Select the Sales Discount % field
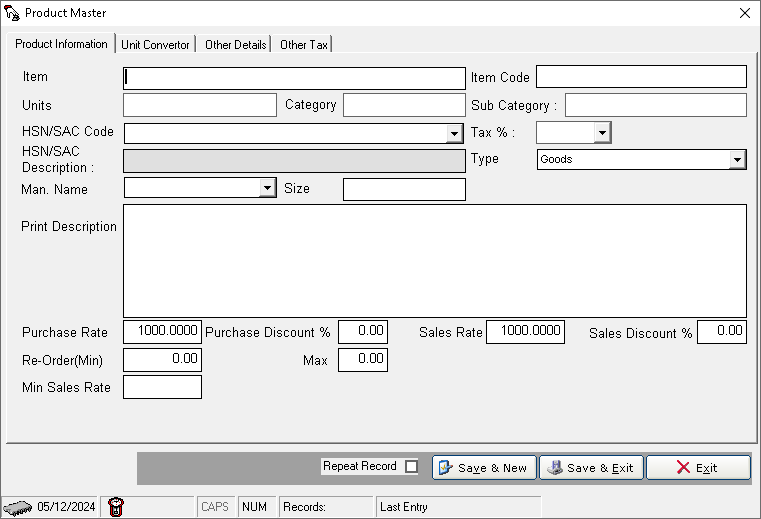Image resolution: width=761 pixels, height=519 pixels. [x=722, y=332]
